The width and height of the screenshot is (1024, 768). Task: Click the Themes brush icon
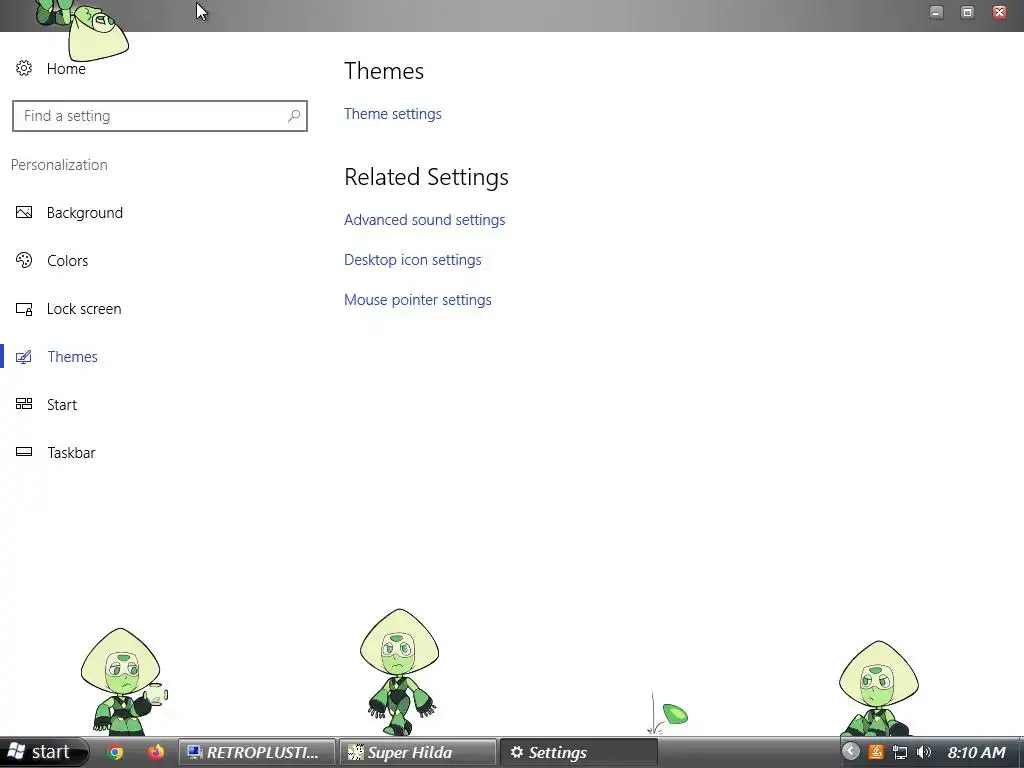point(24,357)
